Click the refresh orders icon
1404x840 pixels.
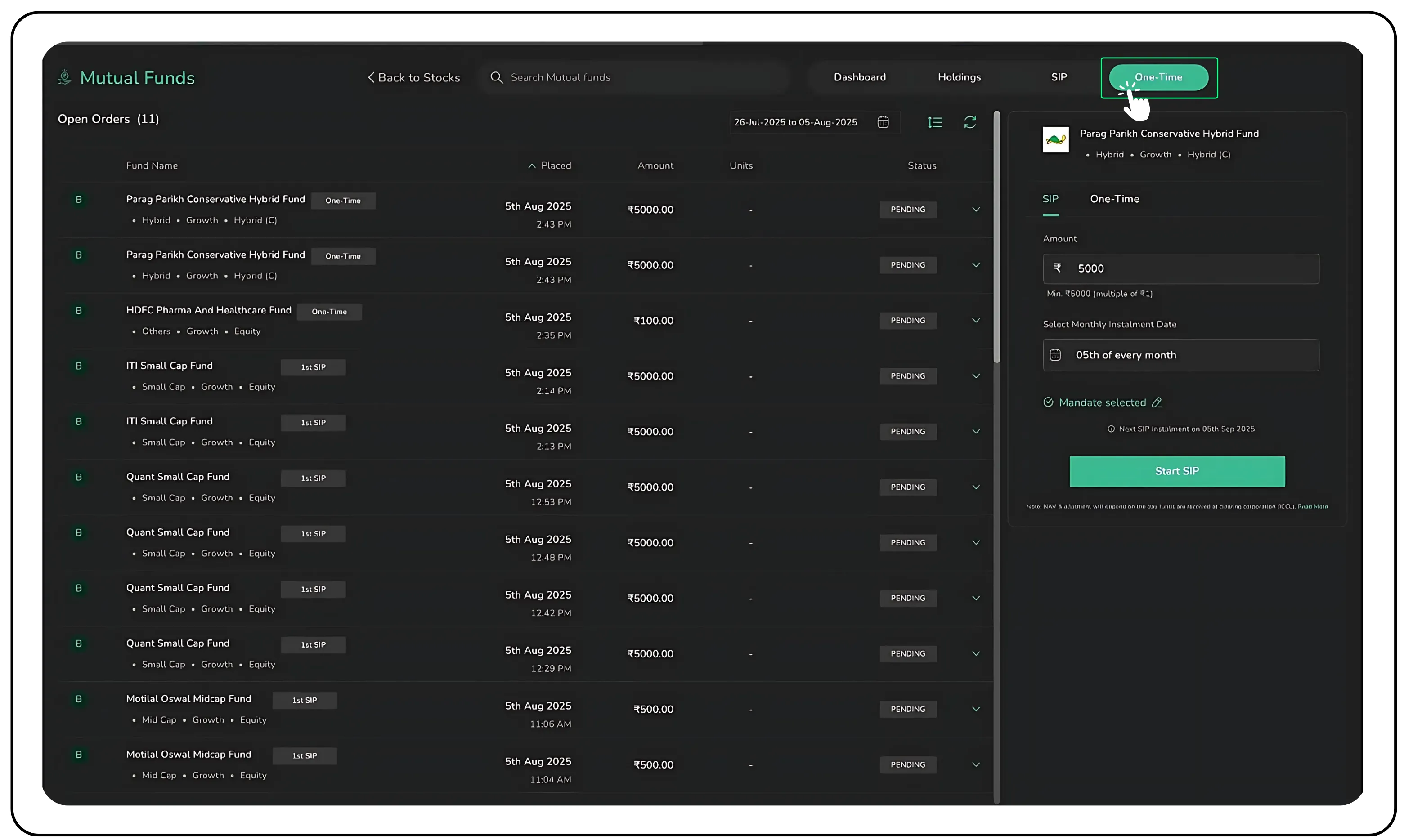970,122
